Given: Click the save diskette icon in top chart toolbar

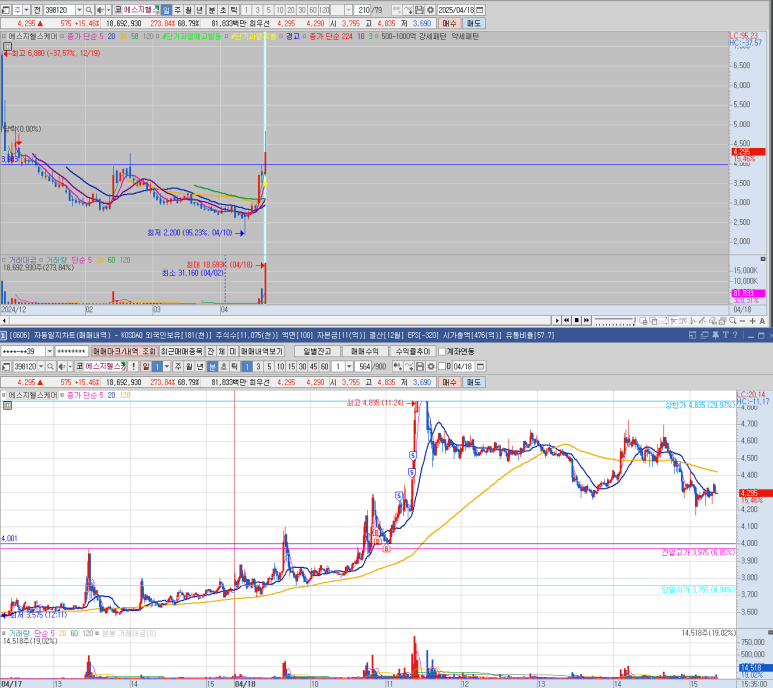Looking at the screenshot, I should (x=420, y=10).
